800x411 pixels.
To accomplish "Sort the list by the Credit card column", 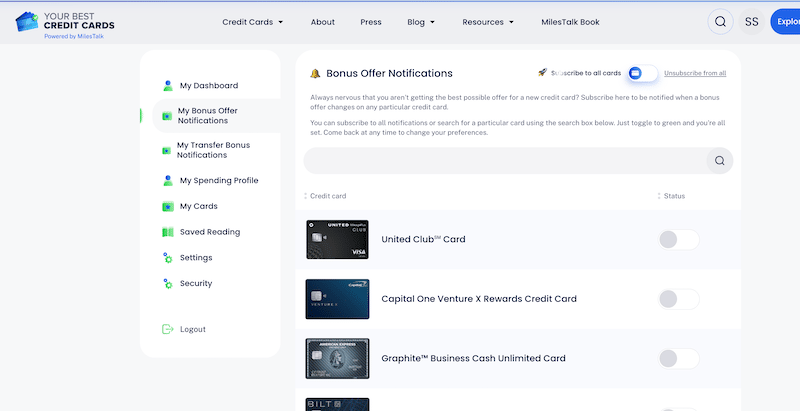I will point(326,196).
